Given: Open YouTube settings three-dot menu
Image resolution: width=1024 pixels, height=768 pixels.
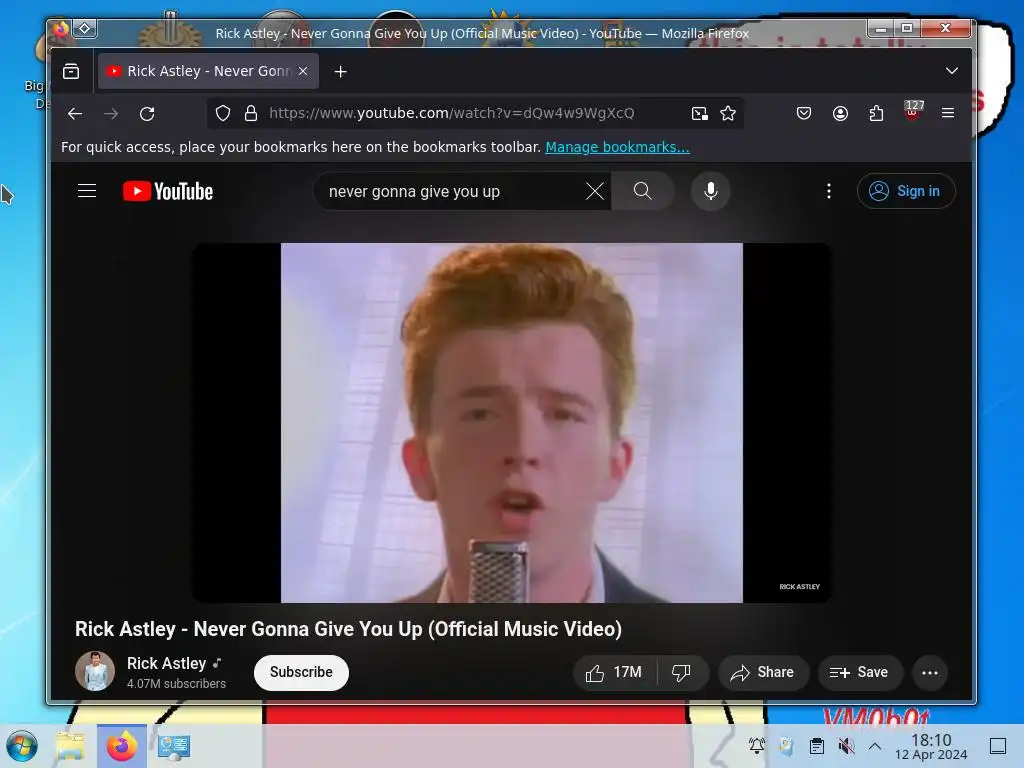Looking at the screenshot, I should (829, 191).
